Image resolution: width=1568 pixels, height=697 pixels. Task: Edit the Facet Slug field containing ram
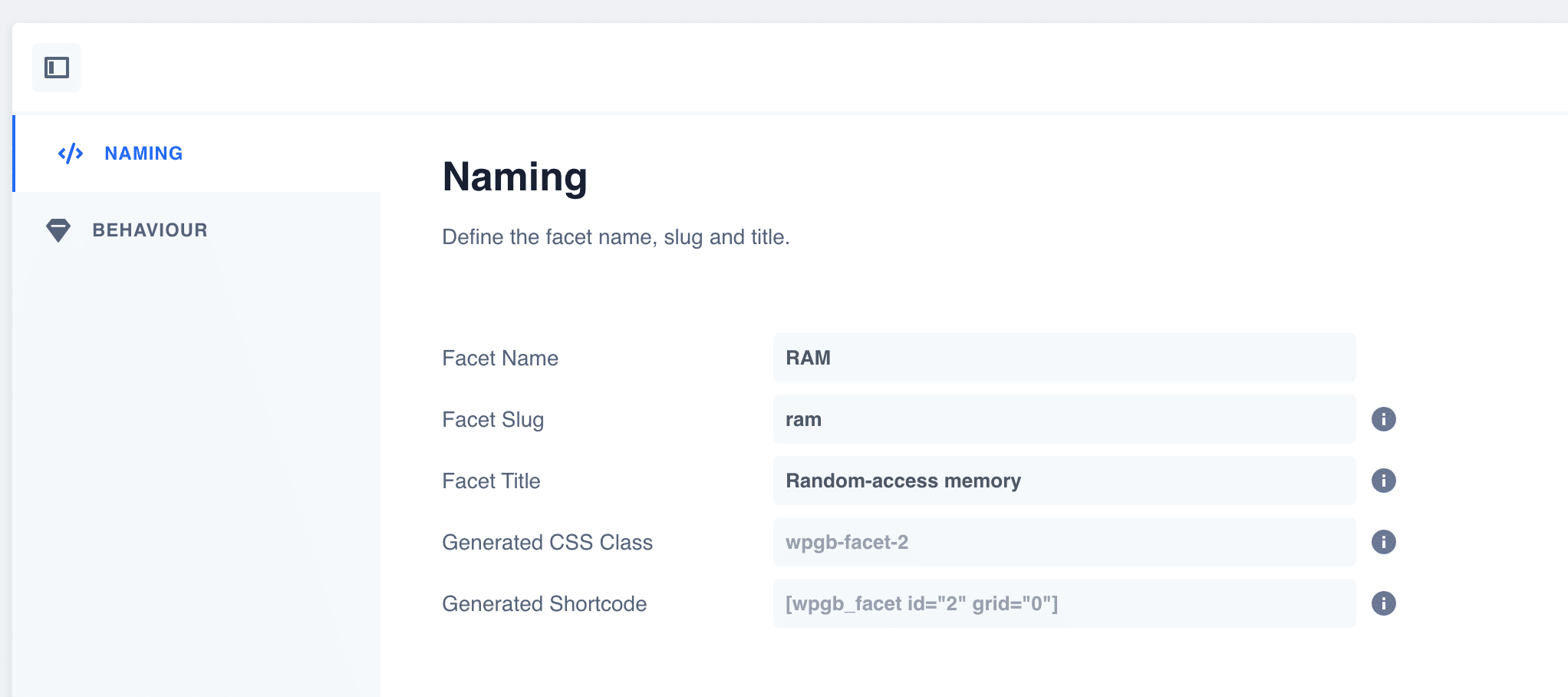1064,419
